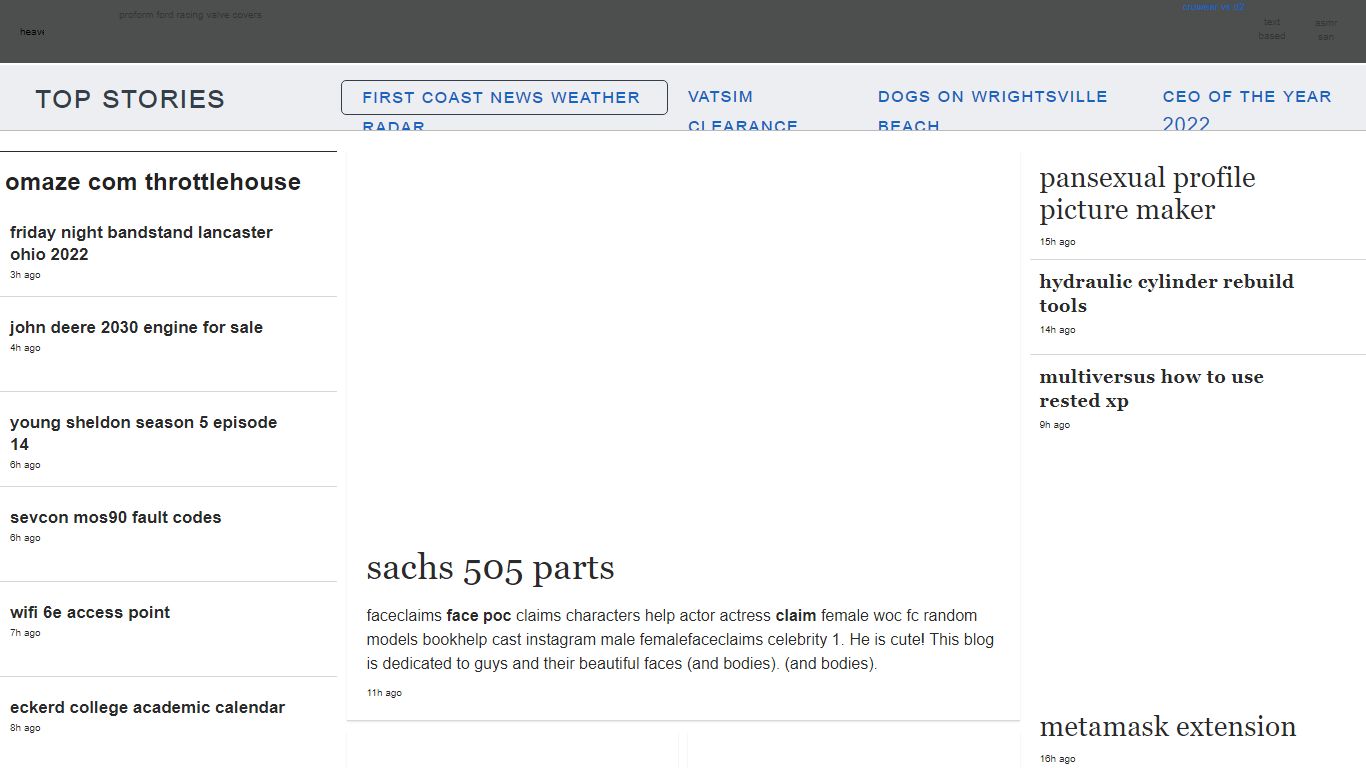Open wifi 6e access point story

point(90,612)
